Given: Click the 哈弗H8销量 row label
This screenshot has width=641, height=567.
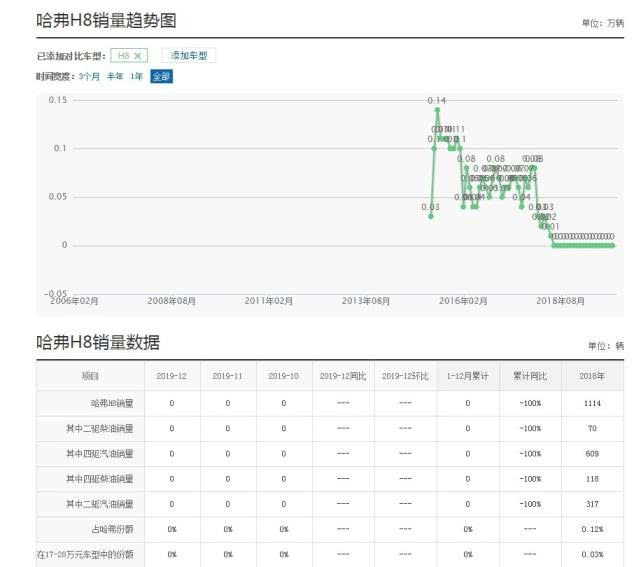Looking at the screenshot, I should click(112, 403).
